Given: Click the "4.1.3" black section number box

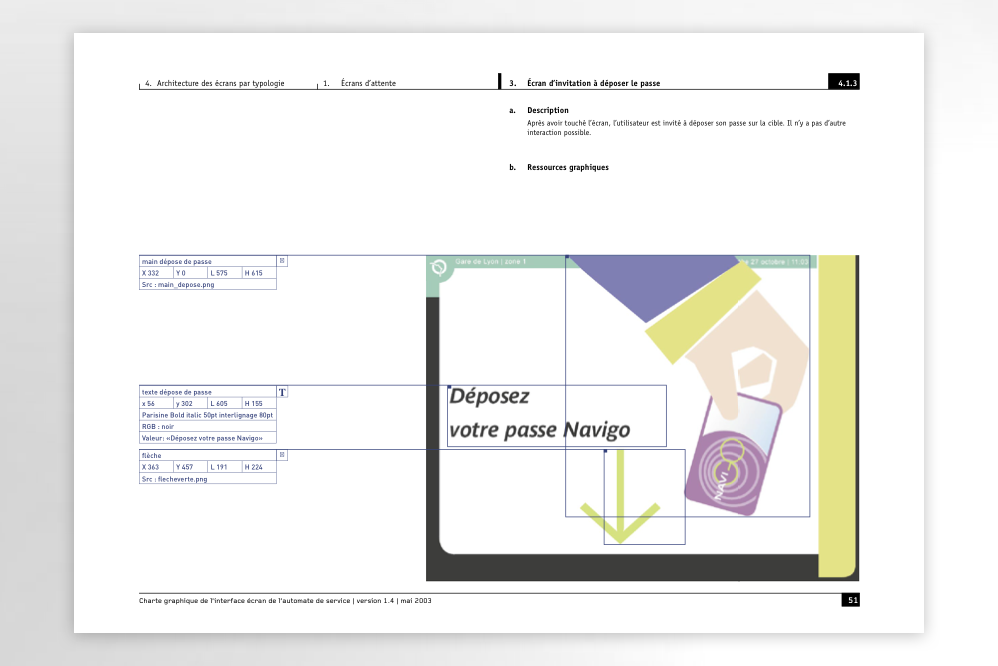Looking at the screenshot, I should [844, 82].
